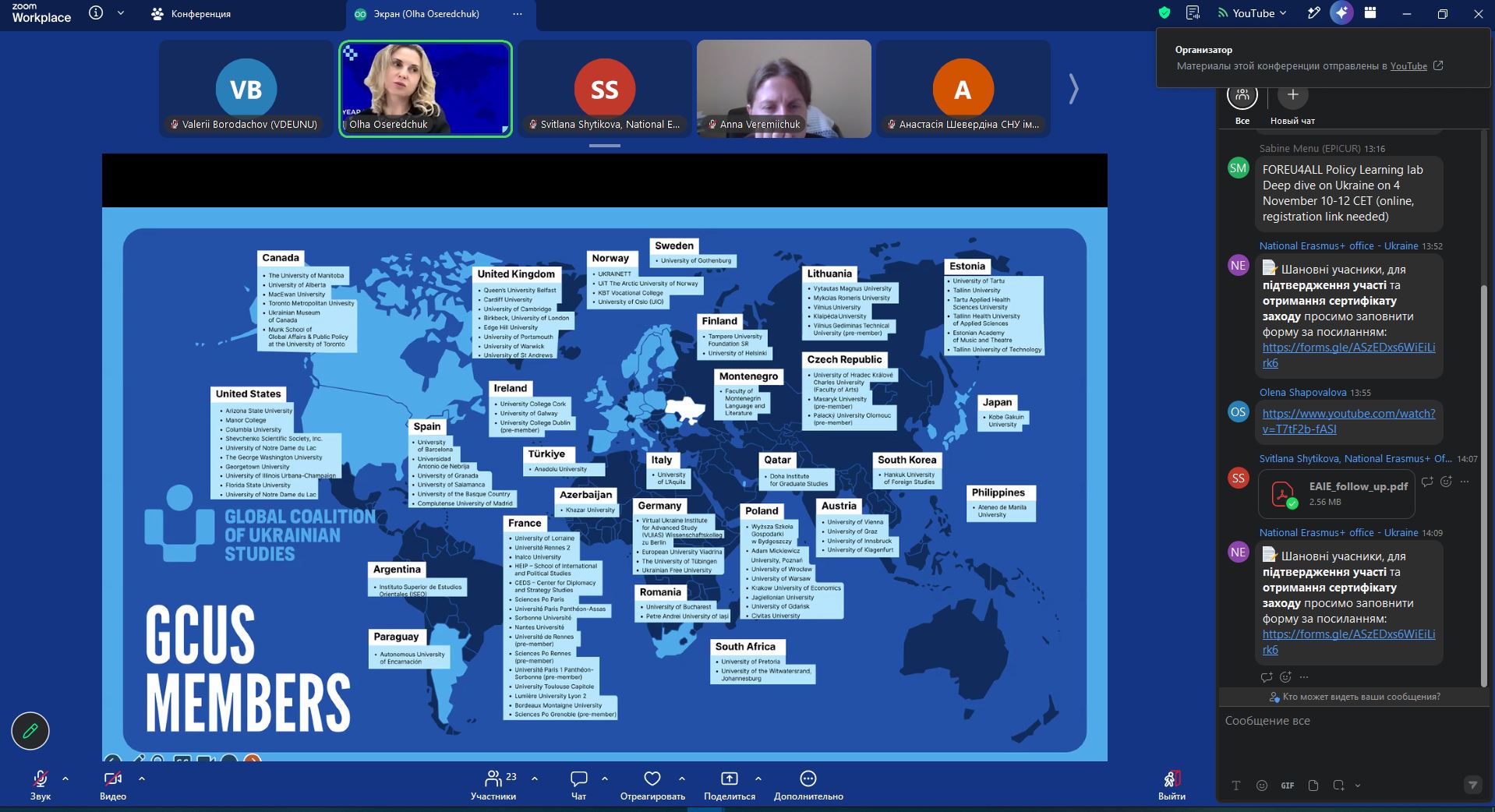Toggle the Участники panel
1495x812 pixels.
[x=494, y=785]
